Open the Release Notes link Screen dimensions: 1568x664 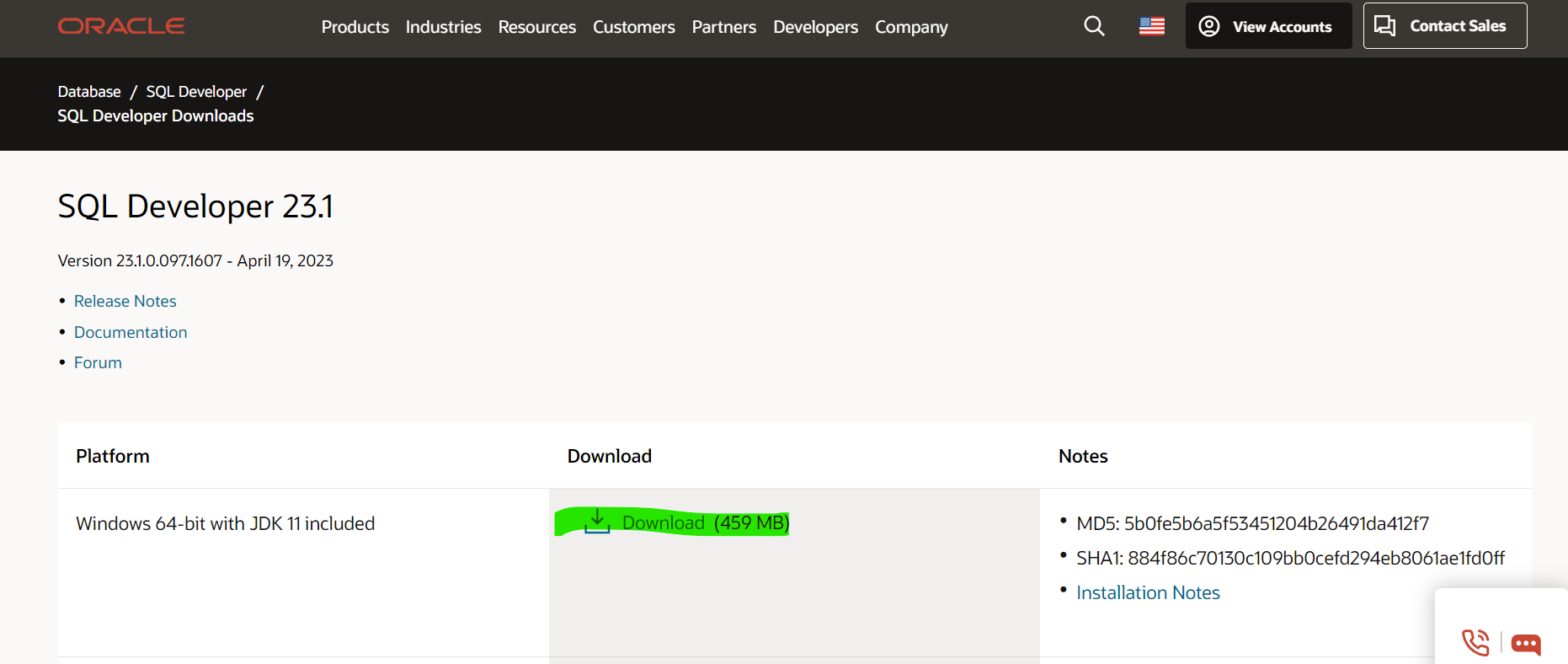click(x=125, y=301)
